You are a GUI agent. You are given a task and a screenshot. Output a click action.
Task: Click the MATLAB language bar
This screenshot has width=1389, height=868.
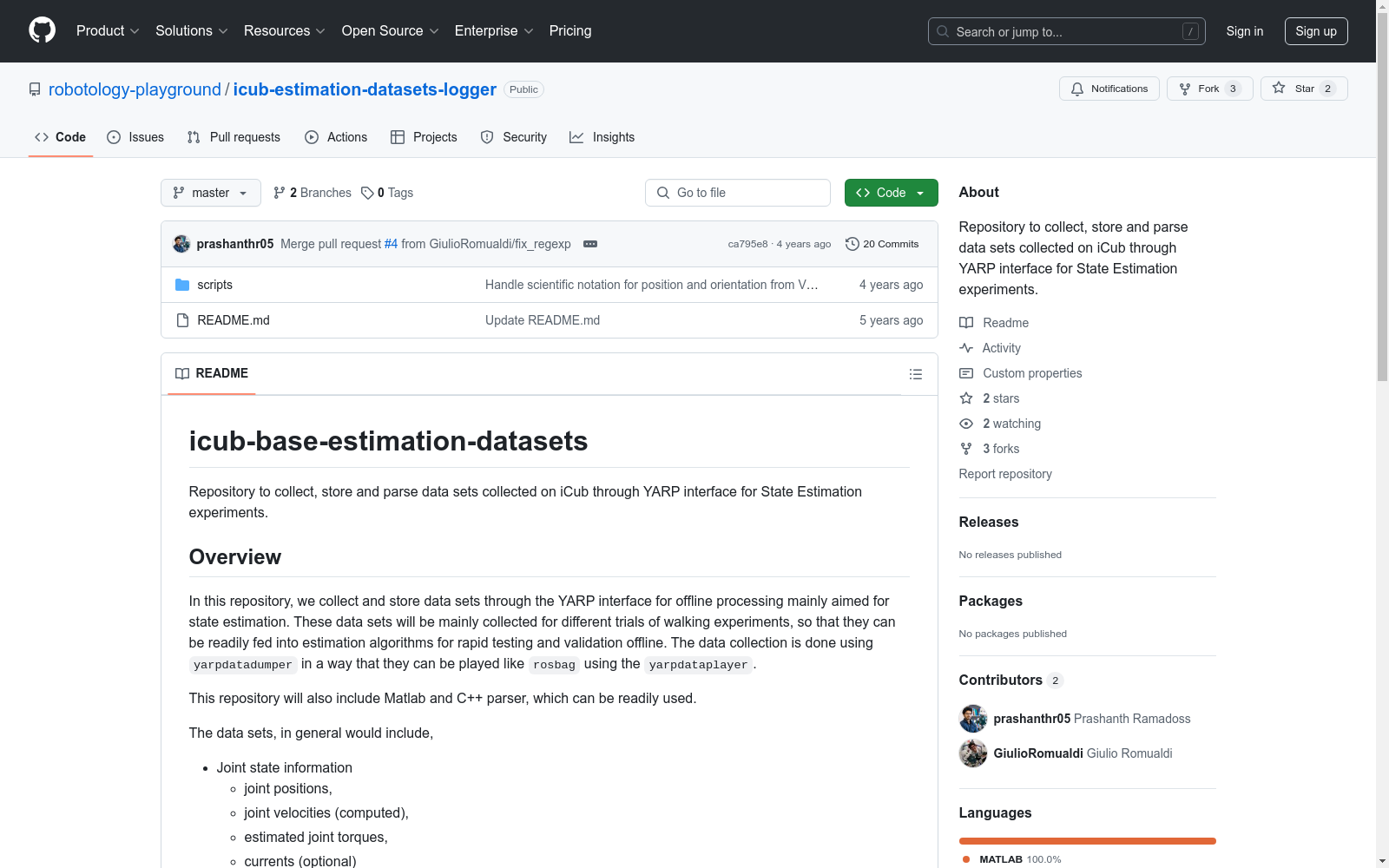[1088, 841]
